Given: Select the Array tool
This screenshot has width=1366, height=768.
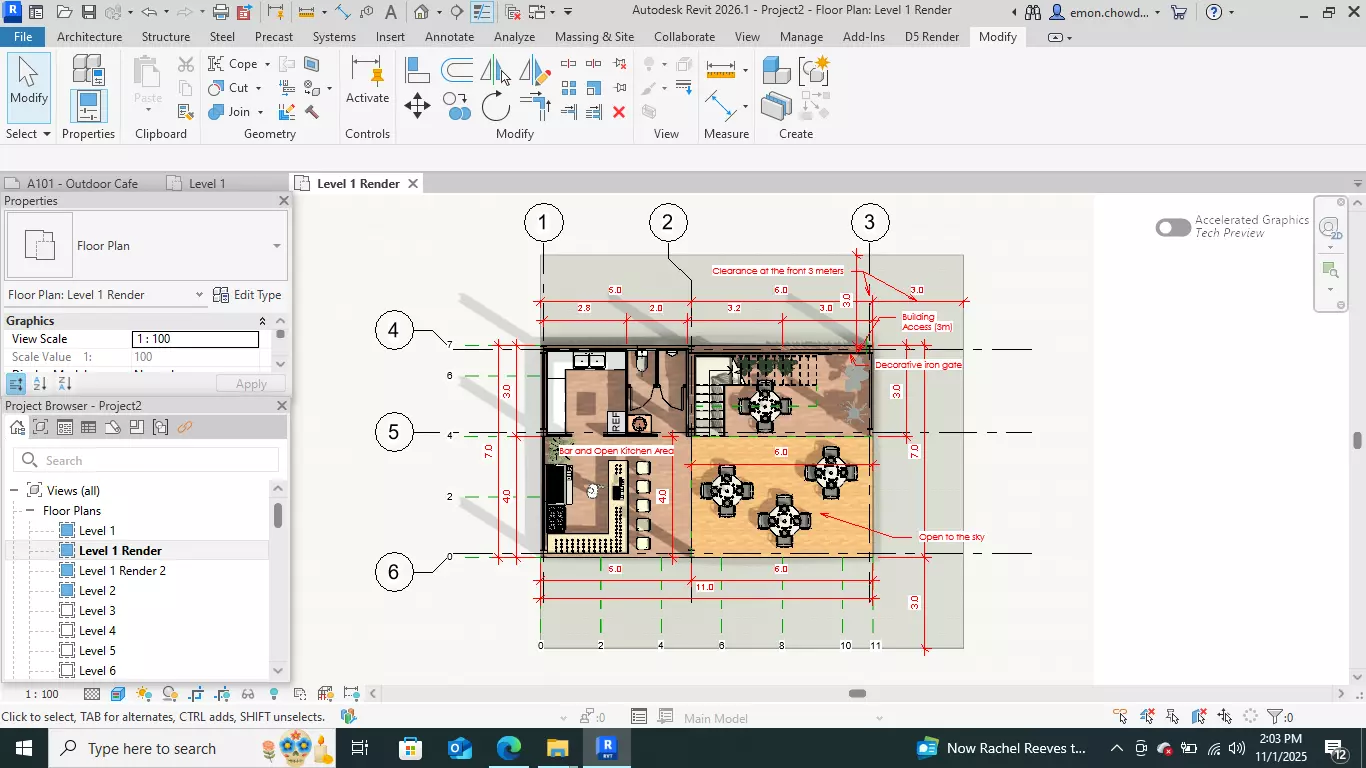Looking at the screenshot, I should (569, 88).
